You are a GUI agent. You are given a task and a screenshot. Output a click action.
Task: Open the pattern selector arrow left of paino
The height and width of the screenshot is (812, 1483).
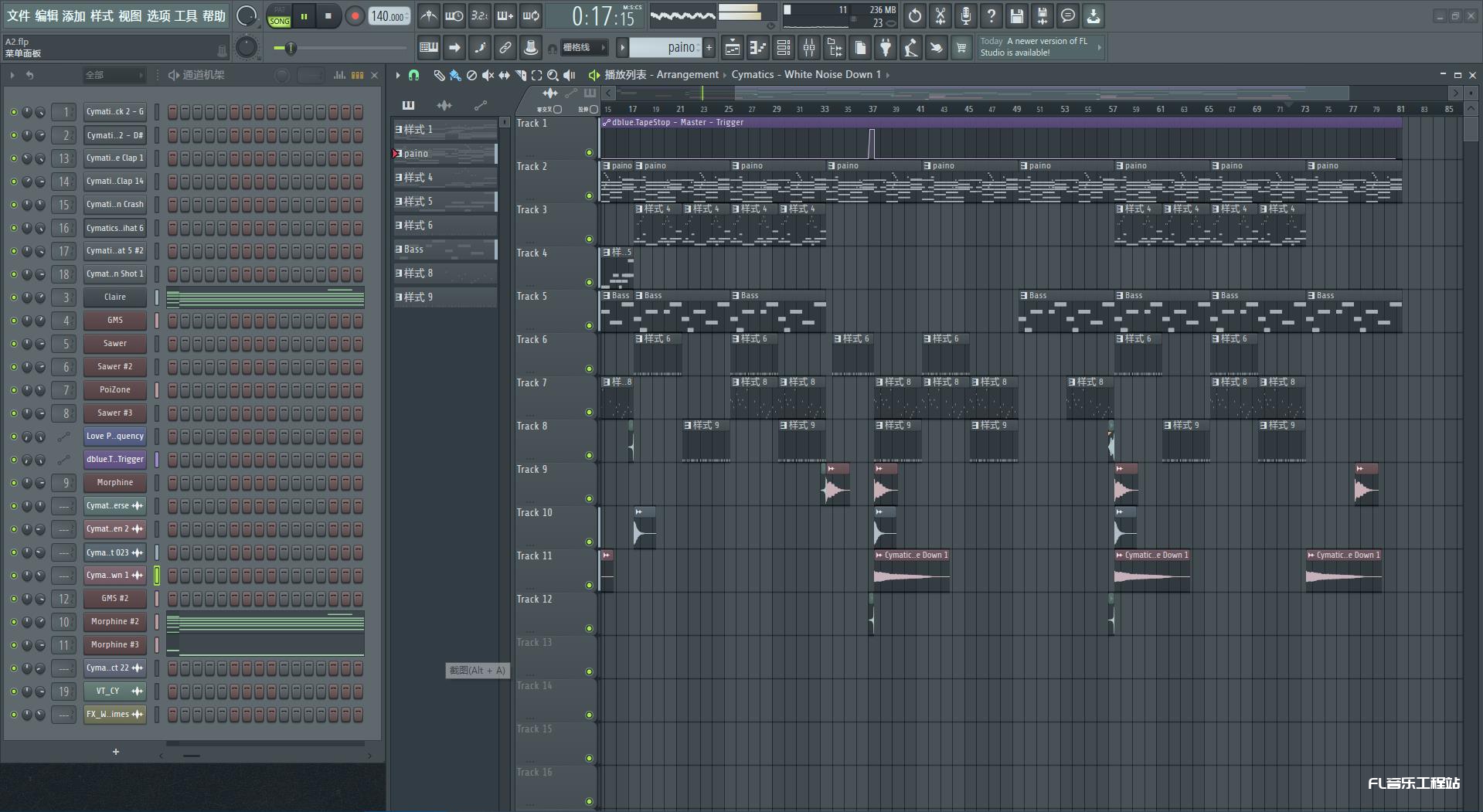point(622,48)
